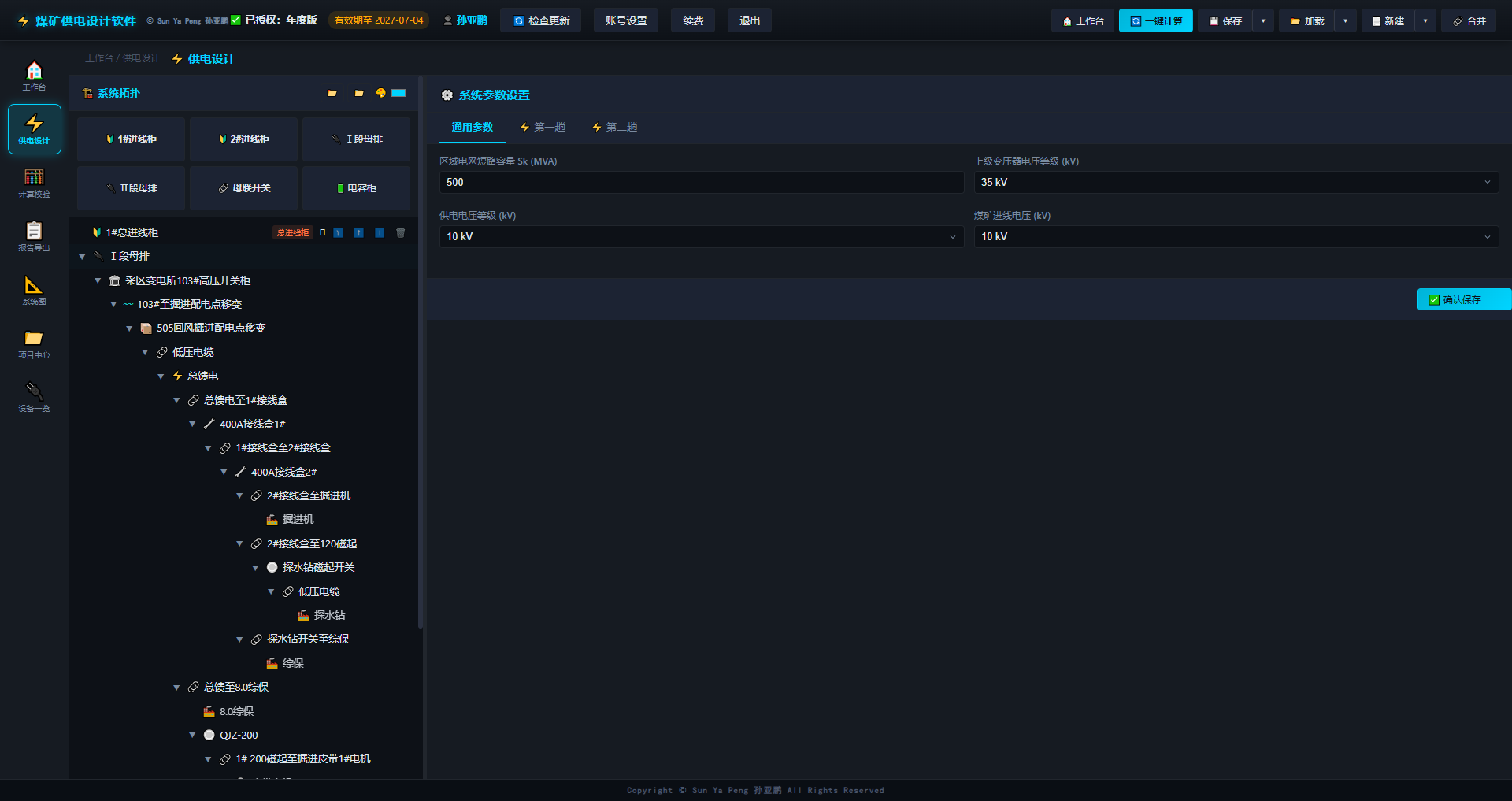The image size is (1512, 801).
Task: Switch to 第一趟 tab
Action: coord(543,128)
